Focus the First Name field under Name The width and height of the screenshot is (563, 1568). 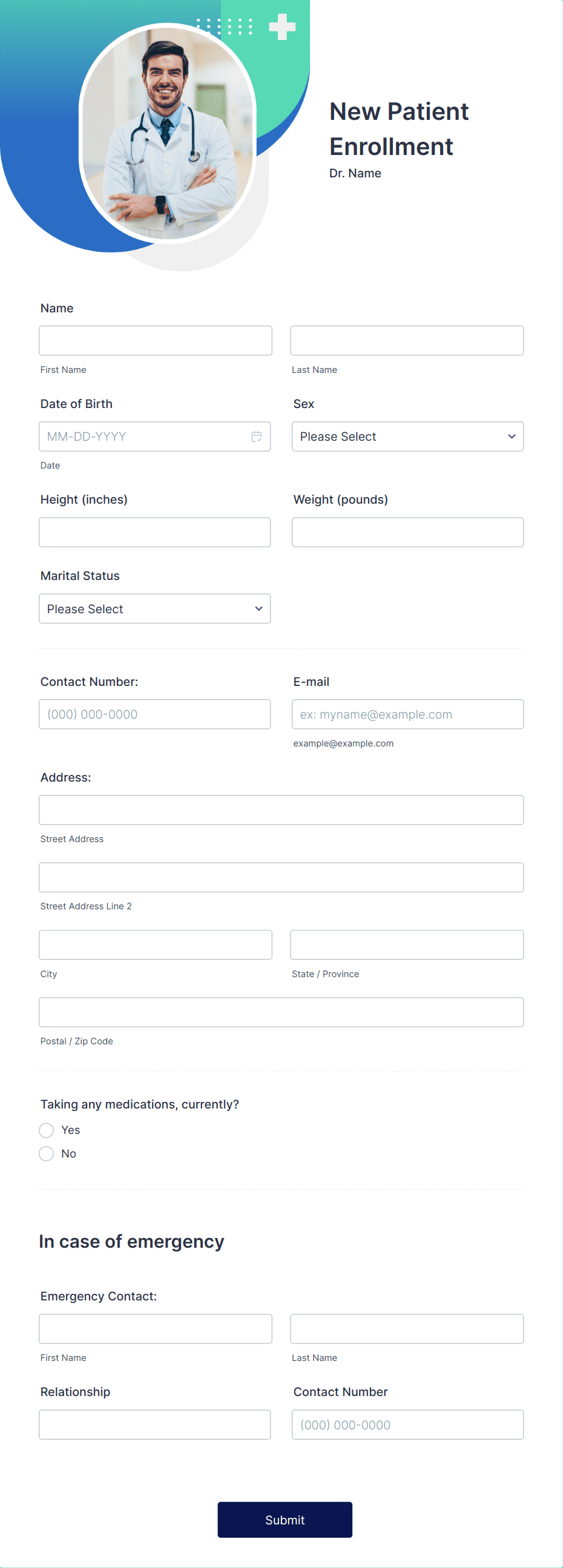(x=154, y=340)
